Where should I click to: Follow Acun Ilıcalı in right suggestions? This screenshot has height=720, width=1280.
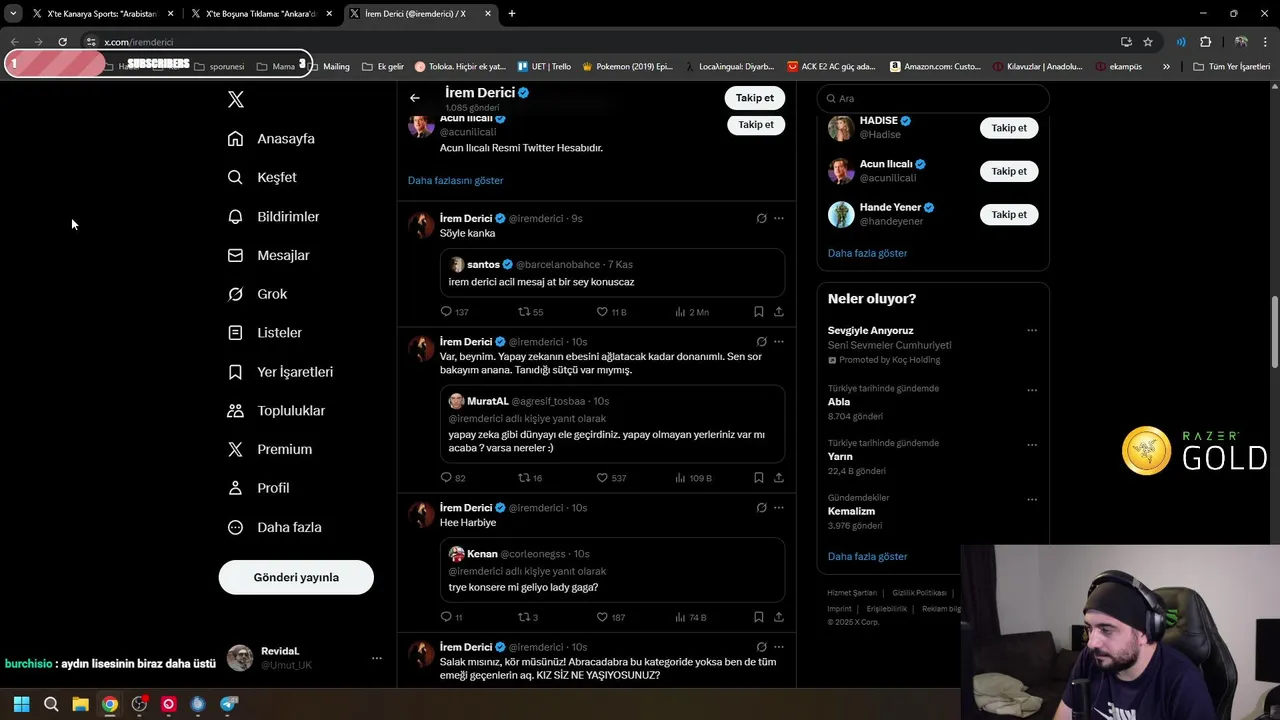click(x=1009, y=171)
